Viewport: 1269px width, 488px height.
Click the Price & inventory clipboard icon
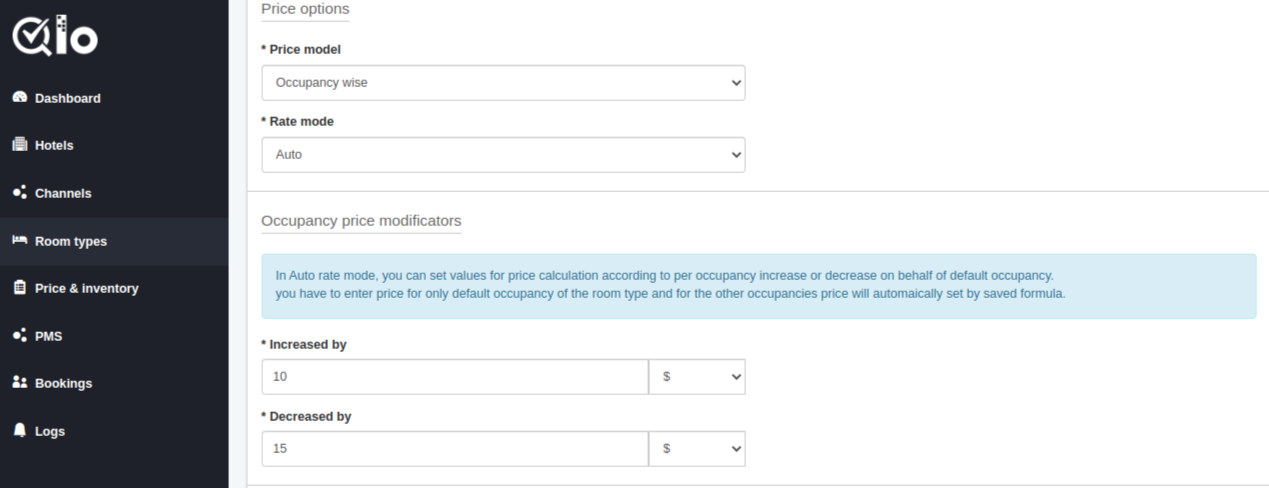point(19,288)
